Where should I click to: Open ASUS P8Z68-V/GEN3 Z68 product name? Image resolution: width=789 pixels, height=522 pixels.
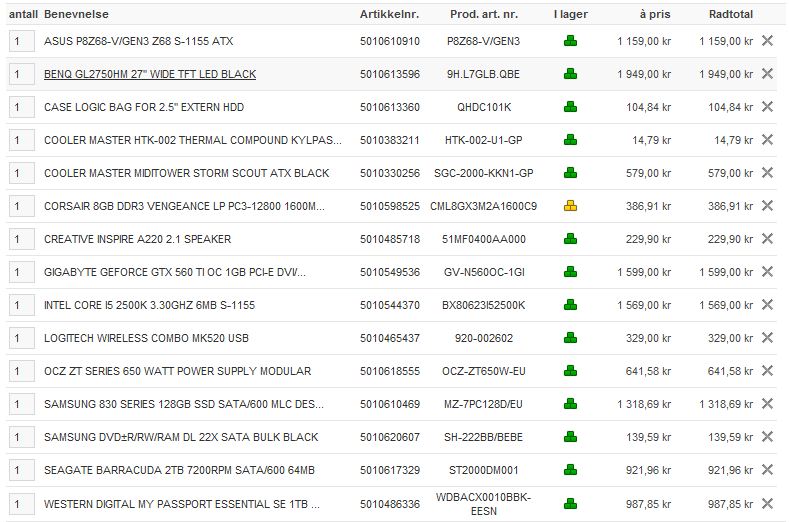click(138, 41)
